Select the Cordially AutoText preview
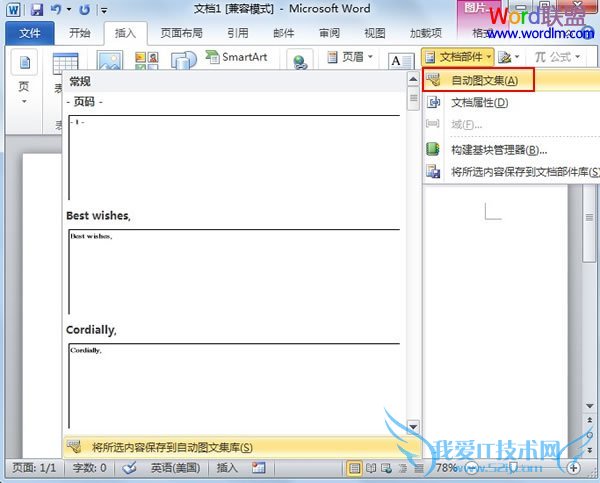The image size is (600, 483). (x=234, y=385)
